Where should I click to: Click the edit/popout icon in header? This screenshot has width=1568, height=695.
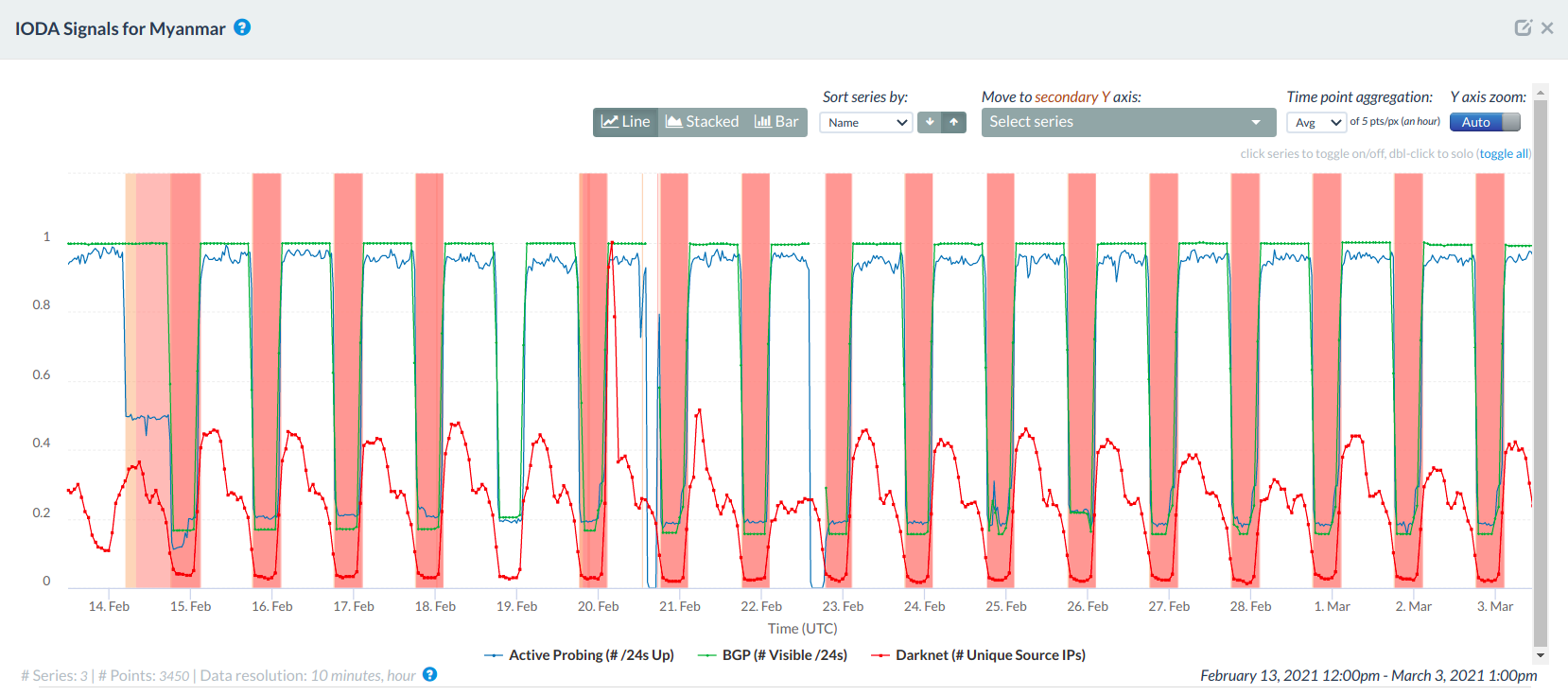pos(1523,27)
